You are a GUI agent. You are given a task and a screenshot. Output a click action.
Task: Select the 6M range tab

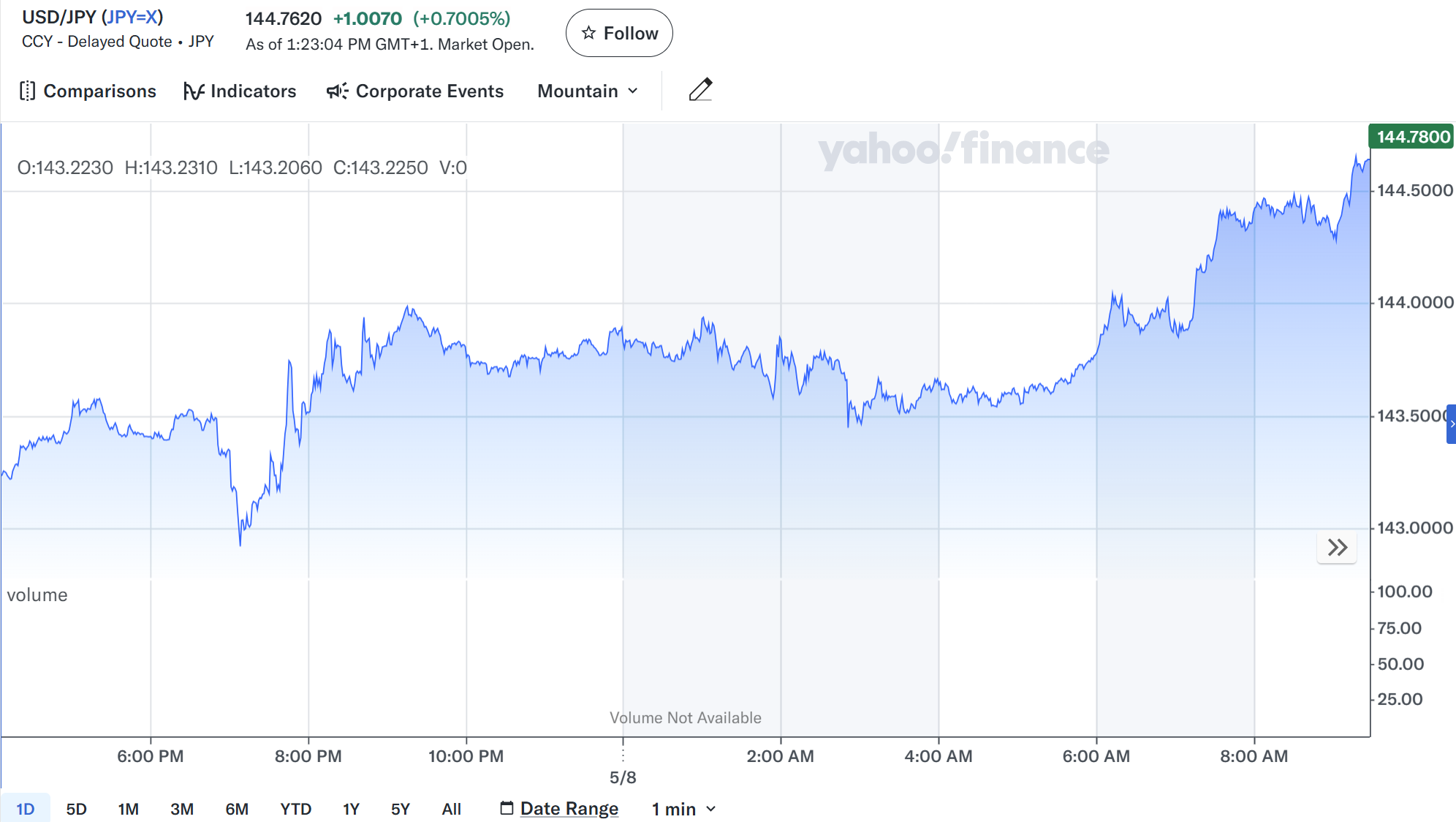coord(237,809)
